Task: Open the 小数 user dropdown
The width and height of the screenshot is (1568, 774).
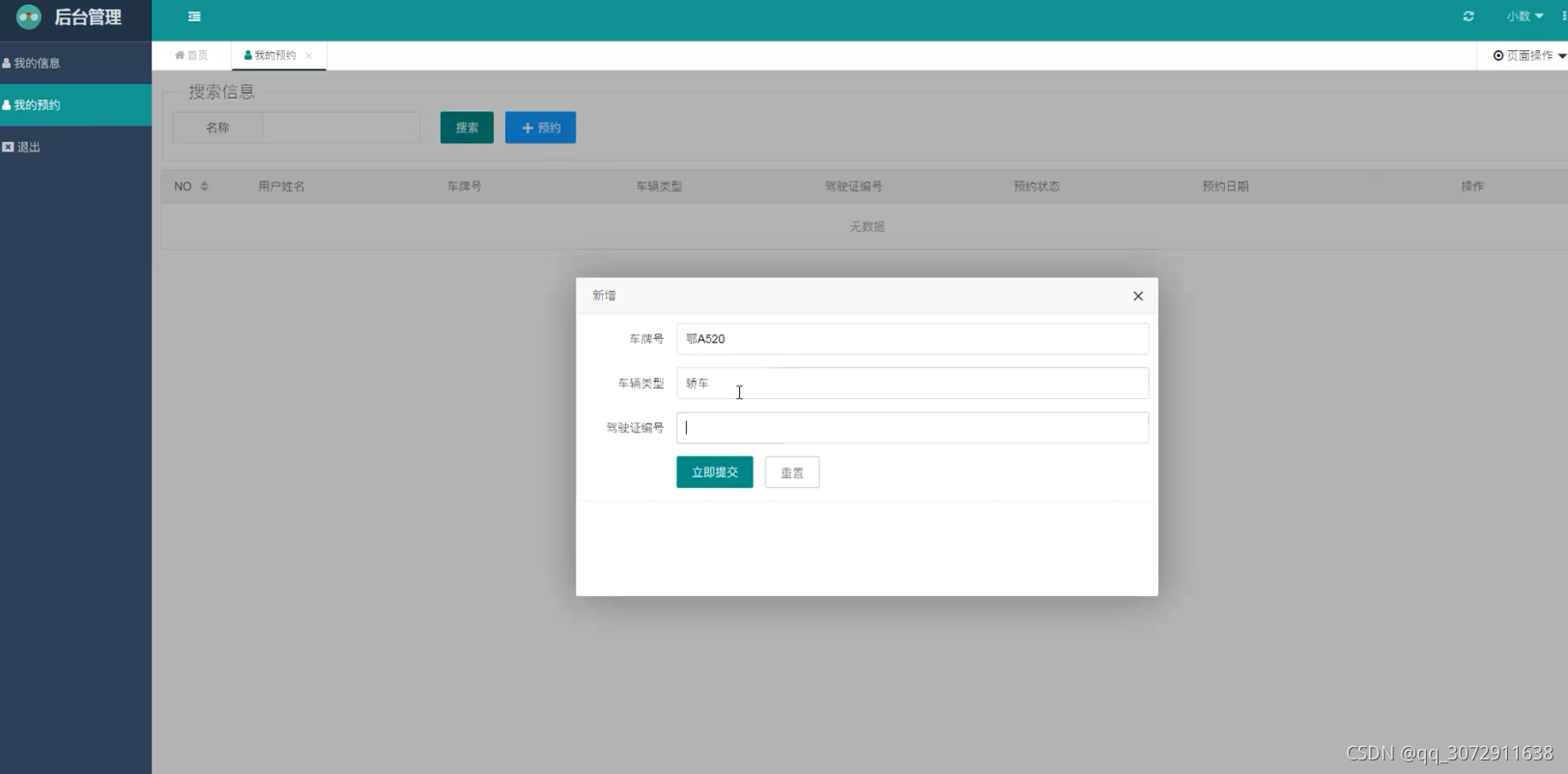Action: (1525, 16)
